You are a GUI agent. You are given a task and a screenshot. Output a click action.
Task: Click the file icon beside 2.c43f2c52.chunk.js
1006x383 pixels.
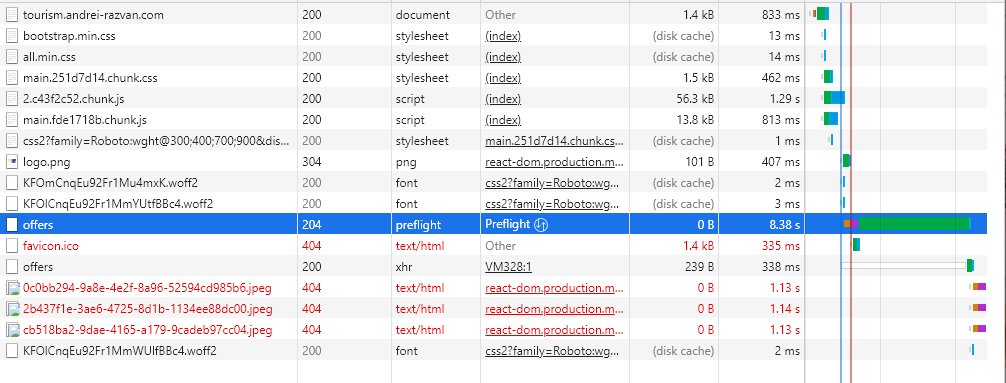point(12,99)
